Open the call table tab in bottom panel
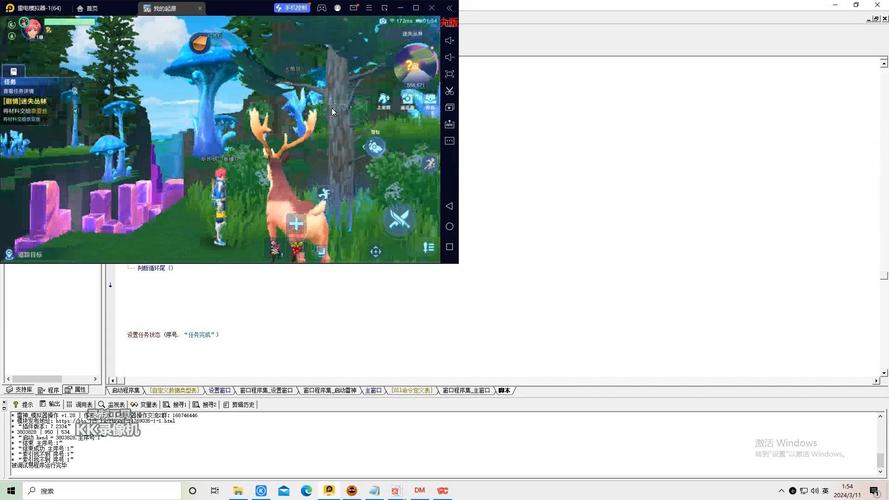This screenshot has height=500, width=889. coord(79,405)
